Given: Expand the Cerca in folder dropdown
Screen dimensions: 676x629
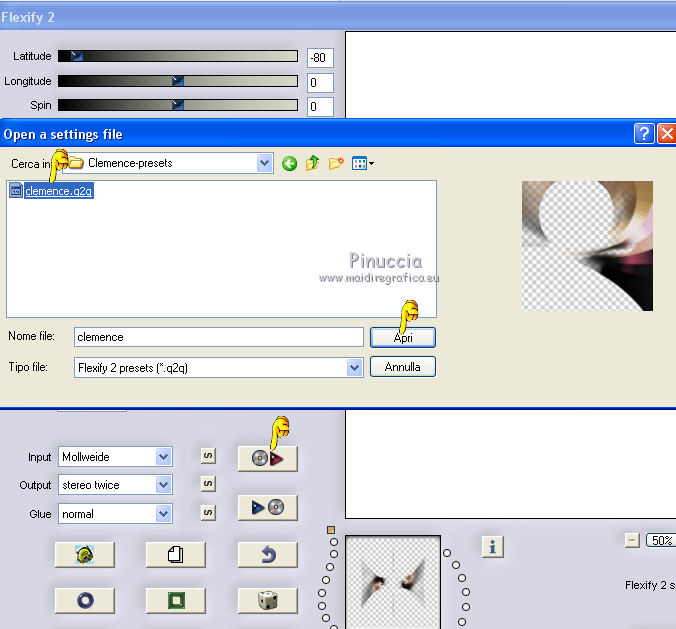Looking at the screenshot, I should 264,163.
